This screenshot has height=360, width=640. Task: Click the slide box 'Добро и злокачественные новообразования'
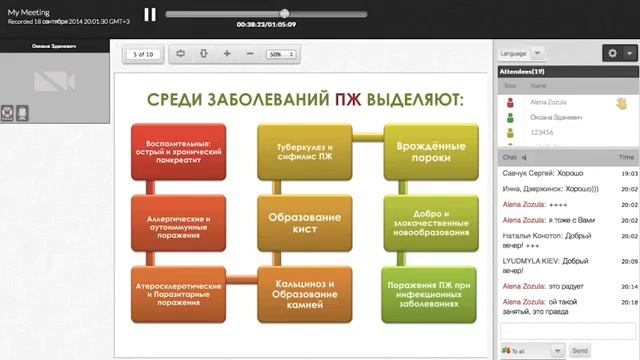[431, 223]
